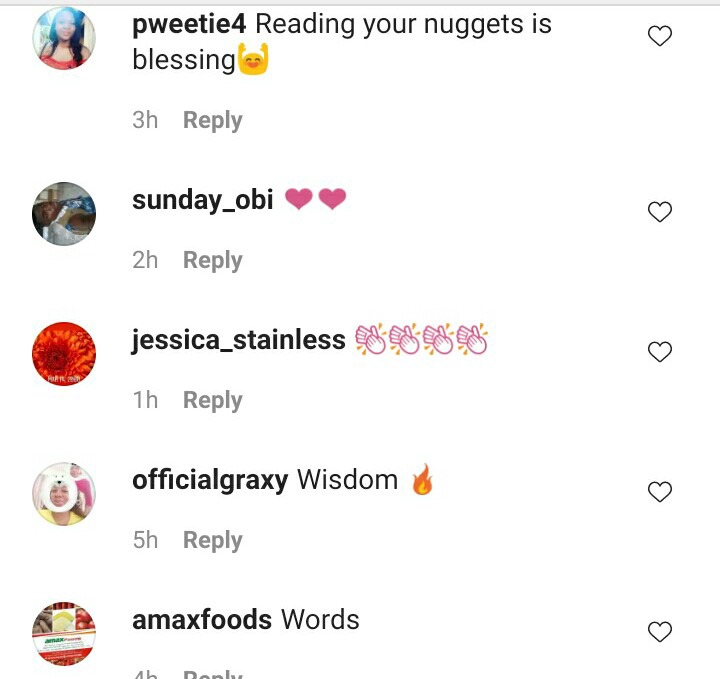The width and height of the screenshot is (720, 679).
Task: Click the 3h timestamp under pweetie4's comment
Action: click(x=145, y=120)
